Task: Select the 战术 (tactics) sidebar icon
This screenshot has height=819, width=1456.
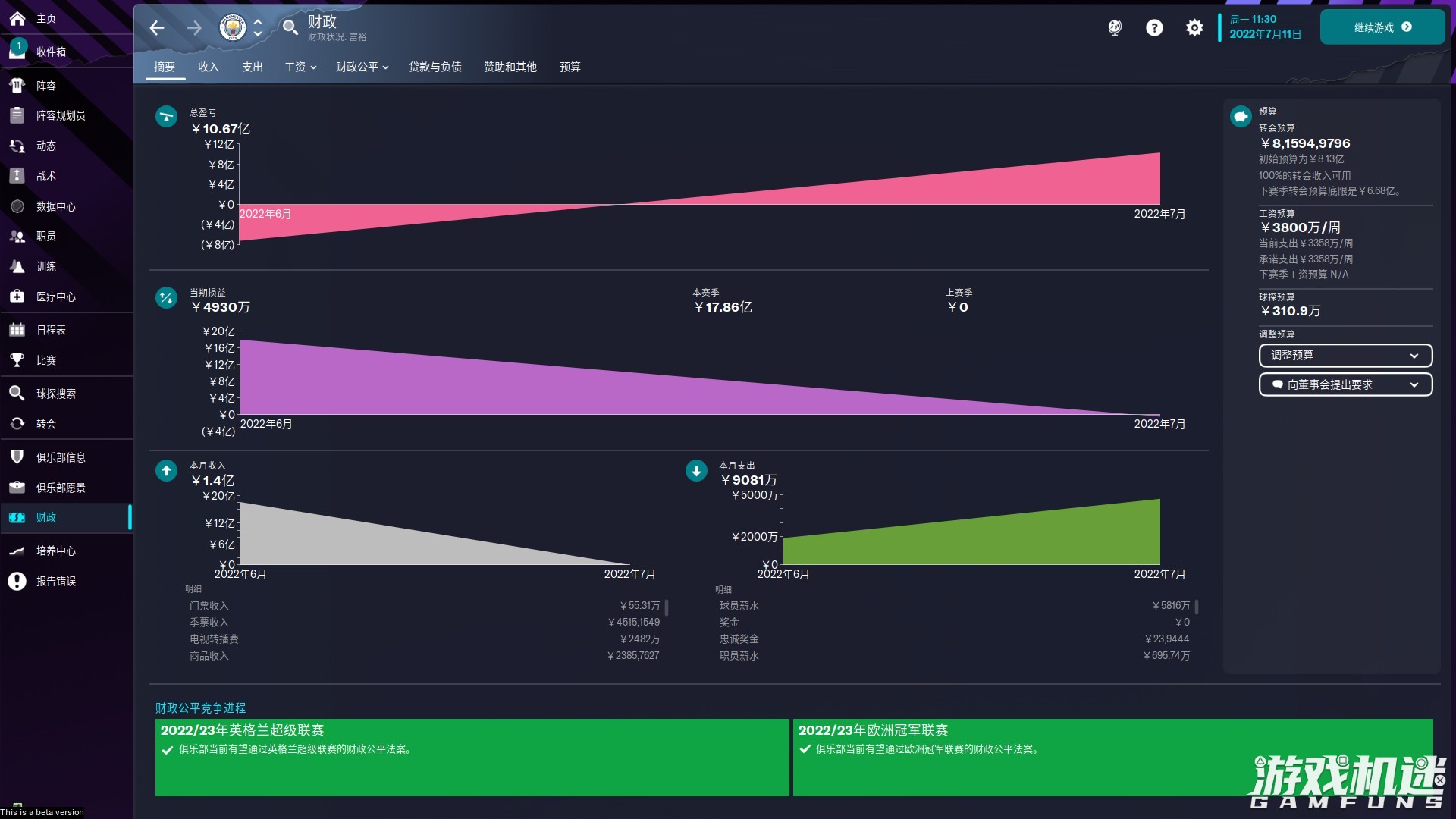Action: 47,176
